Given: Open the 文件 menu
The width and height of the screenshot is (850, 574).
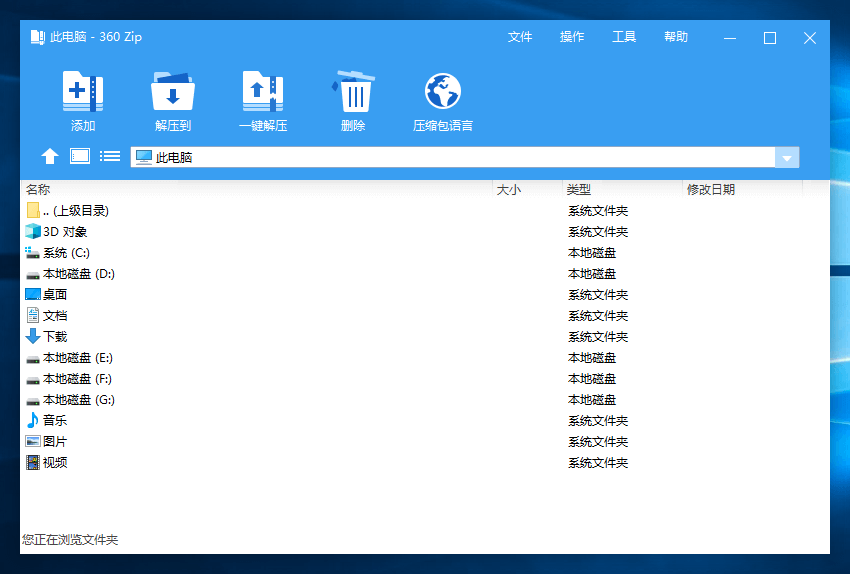Looking at the screenshot, I should click(x=520, y=37).
